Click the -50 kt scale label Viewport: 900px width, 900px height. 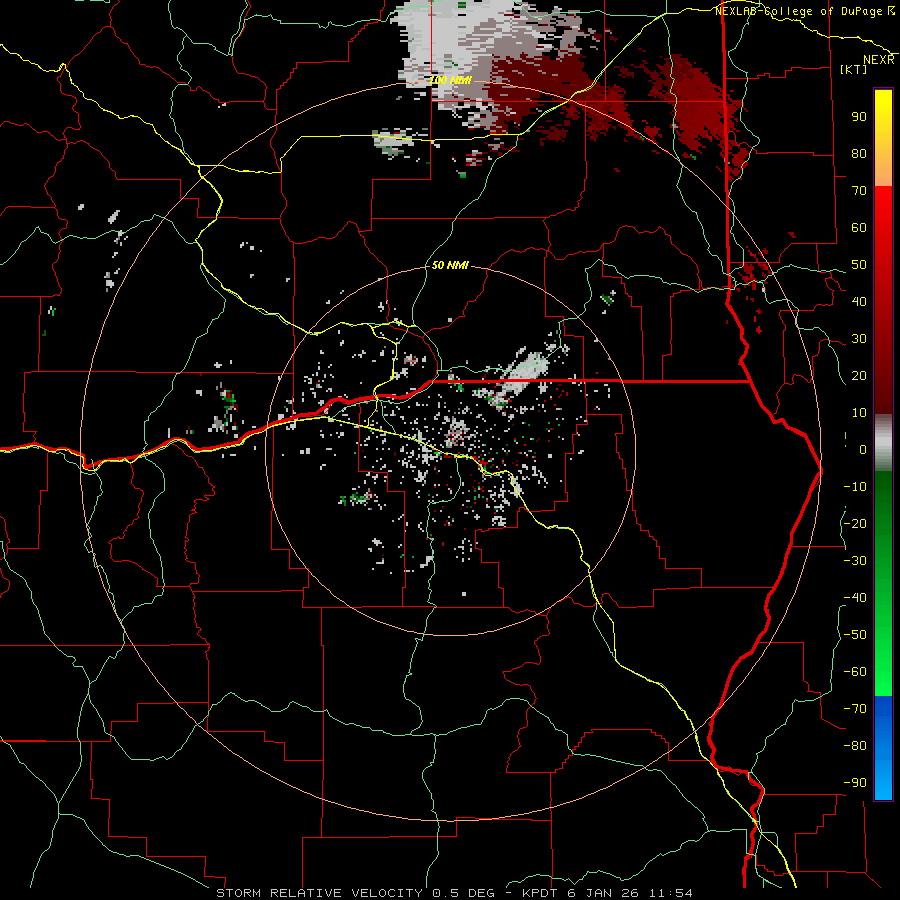[x=855, y=635]
